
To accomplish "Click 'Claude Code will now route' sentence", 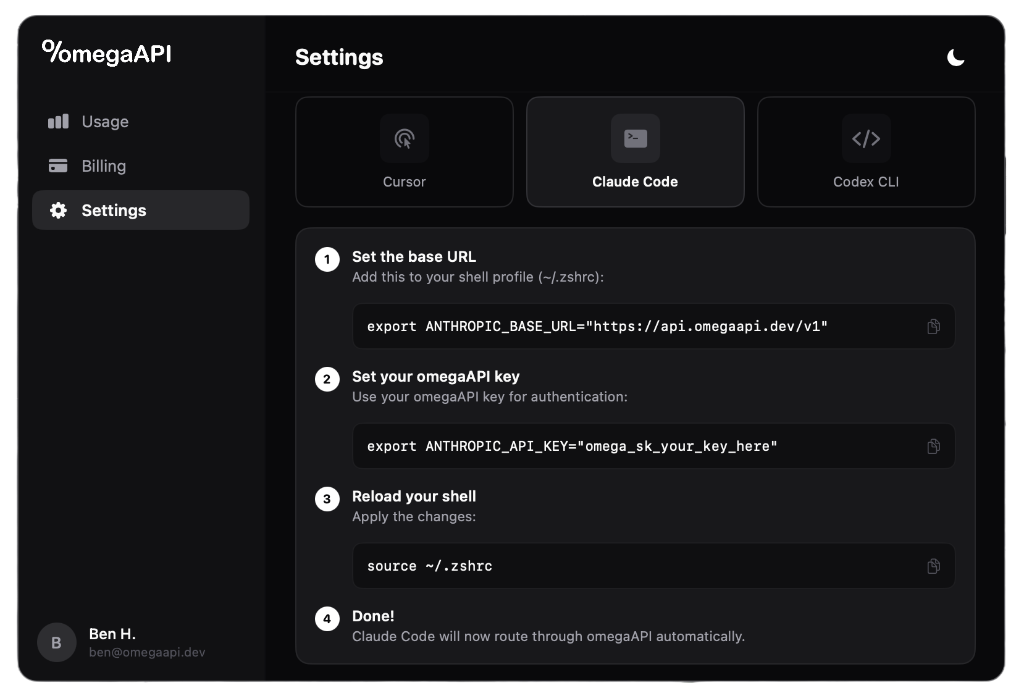I will pyautogui.click(x=549, y=636).
